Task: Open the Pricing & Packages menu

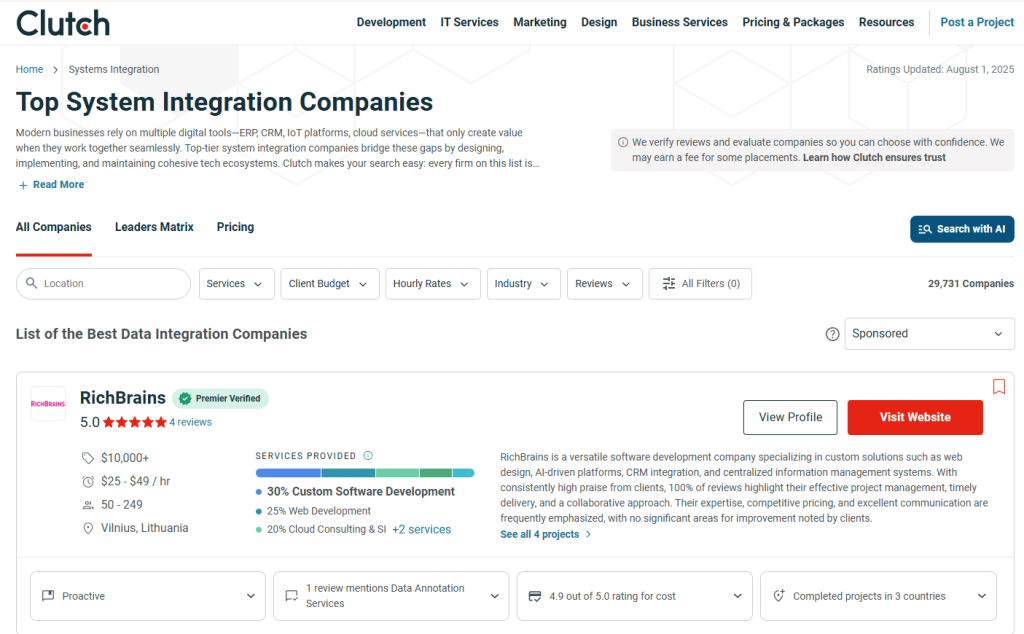Action: pyautogui.click(x=793, y=22)
